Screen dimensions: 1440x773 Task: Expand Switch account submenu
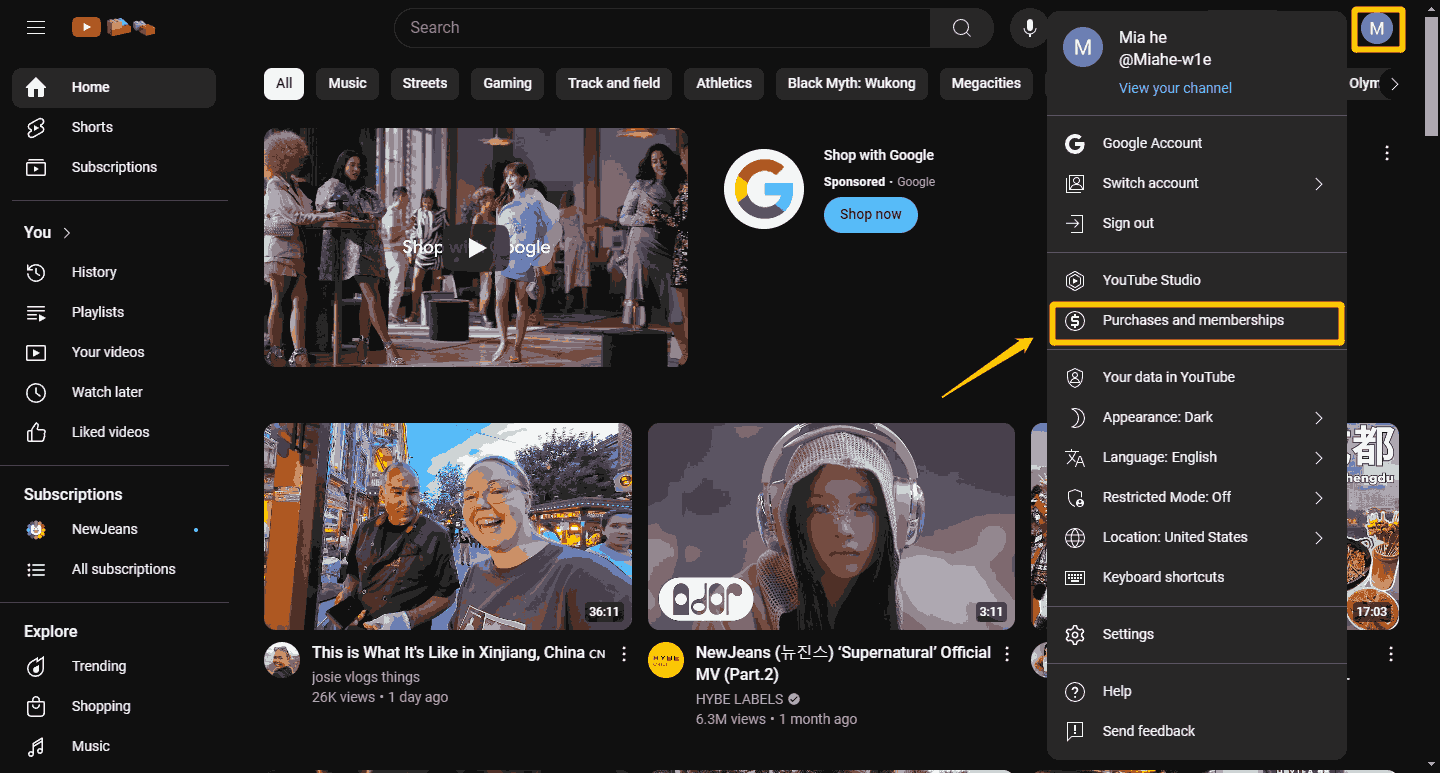tap(1197, 183)
